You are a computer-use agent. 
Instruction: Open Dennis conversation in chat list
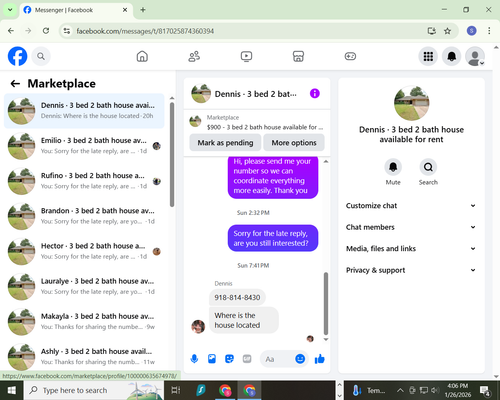pos(84,111)
